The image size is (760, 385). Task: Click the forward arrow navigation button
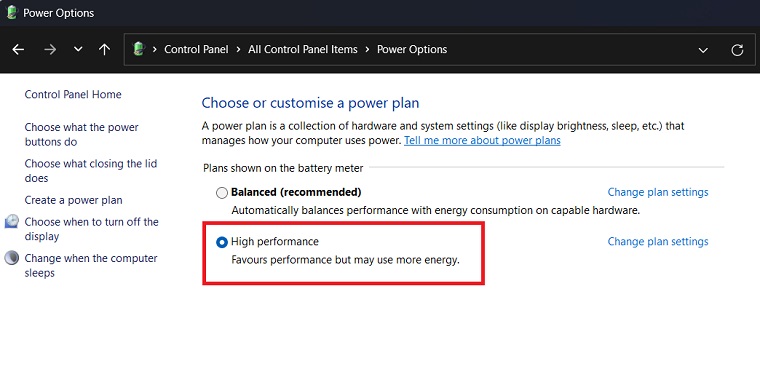[x=50, y=49]
